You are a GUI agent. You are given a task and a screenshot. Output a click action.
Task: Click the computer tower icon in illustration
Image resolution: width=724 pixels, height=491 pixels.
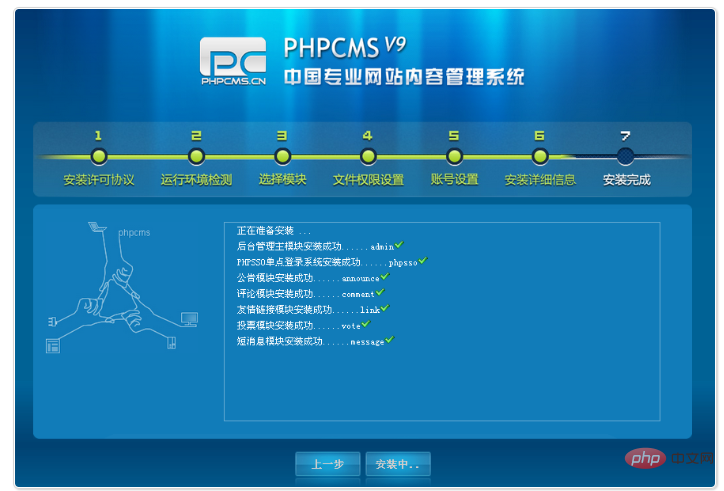[171, 343]
